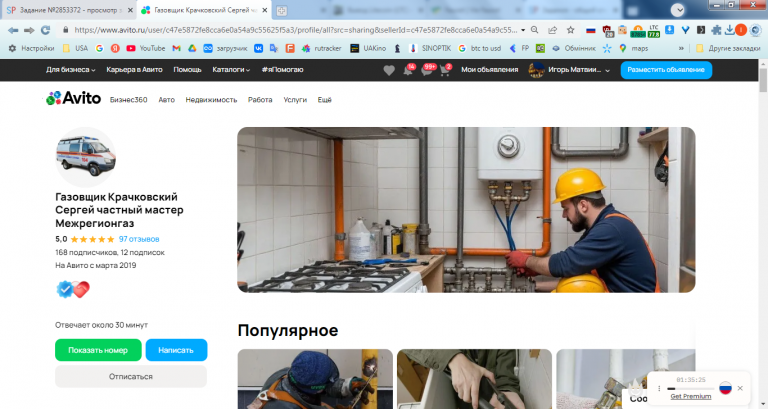Go back with the browser back arrow
The image size is (768, 409).
[13, 30]
